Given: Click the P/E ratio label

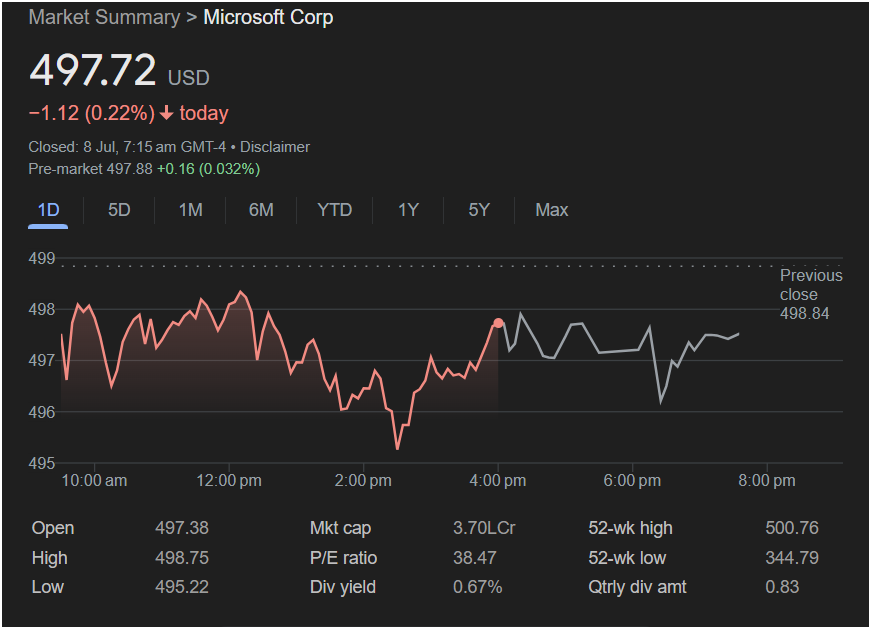Looking at the screenshot, I should click(343, 558).
